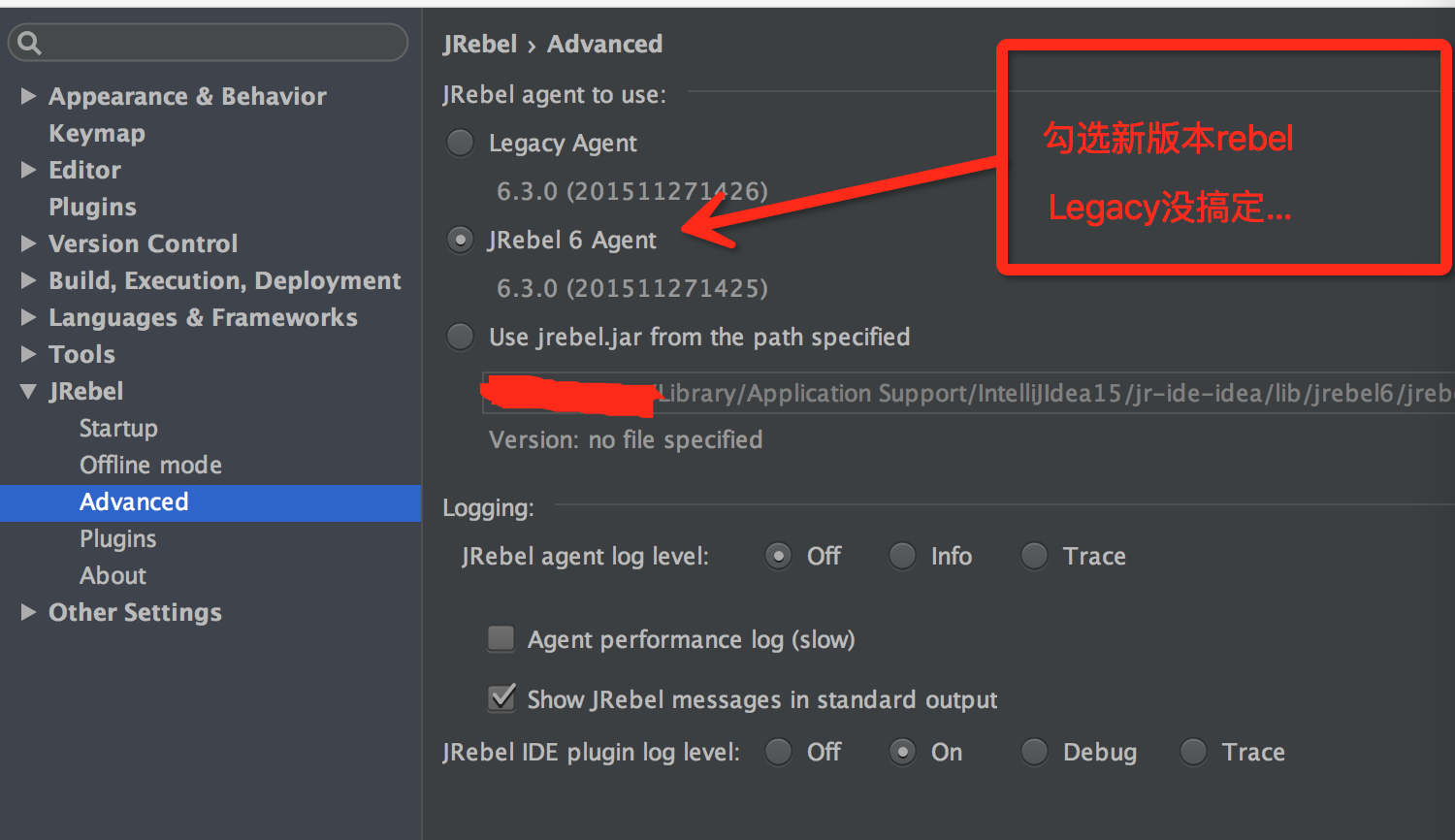Viewport: 1455px width, 840px height.
Task: Expand Other Settings section arrow
Action: tap(28, 612)
